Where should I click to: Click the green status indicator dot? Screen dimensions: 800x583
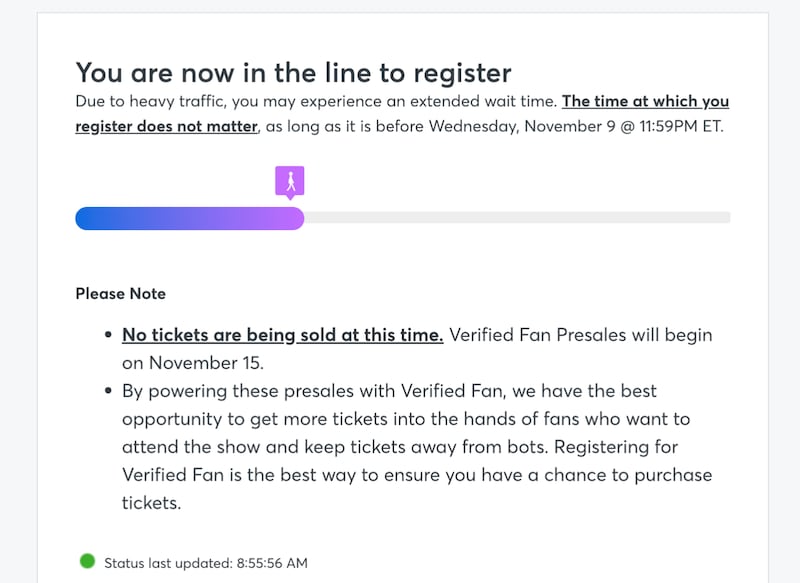click(x=87, y=562)
